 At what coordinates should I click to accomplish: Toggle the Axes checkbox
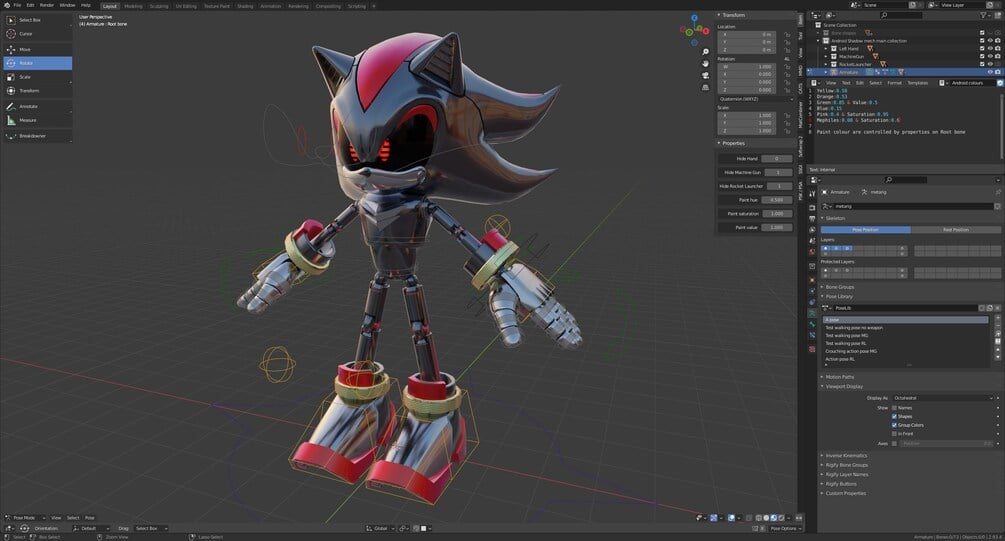(894, 444)
